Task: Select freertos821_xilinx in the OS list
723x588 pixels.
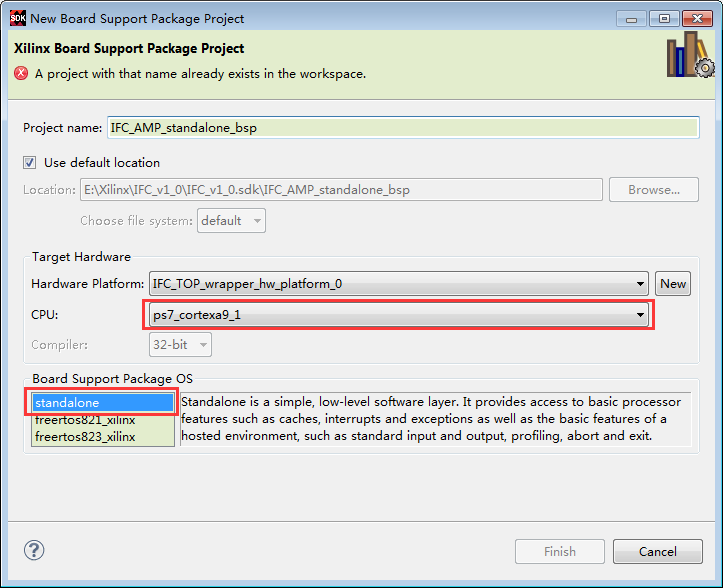Action: [x=103, y=420]
